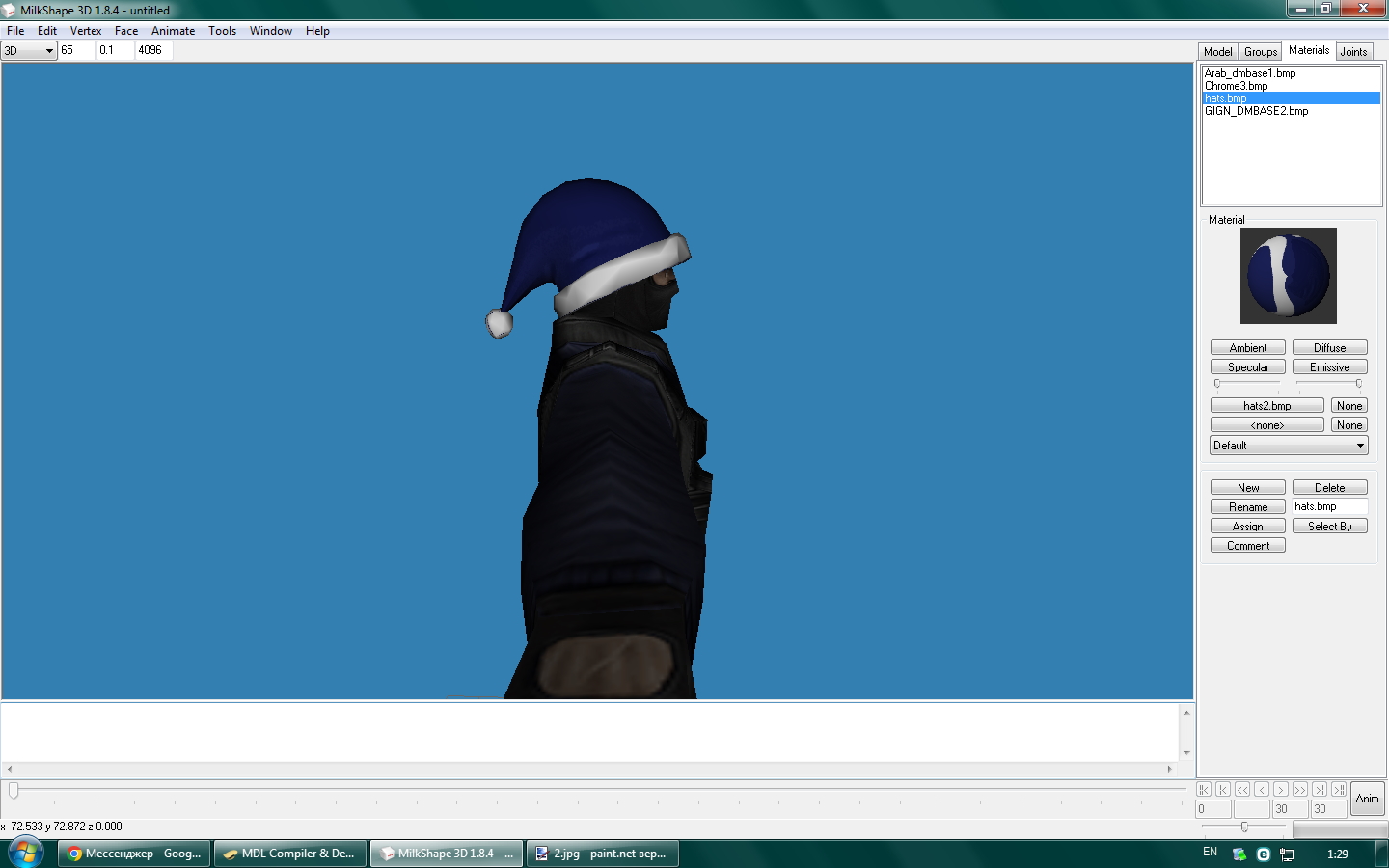Open the Edit menu

[47, 31]
